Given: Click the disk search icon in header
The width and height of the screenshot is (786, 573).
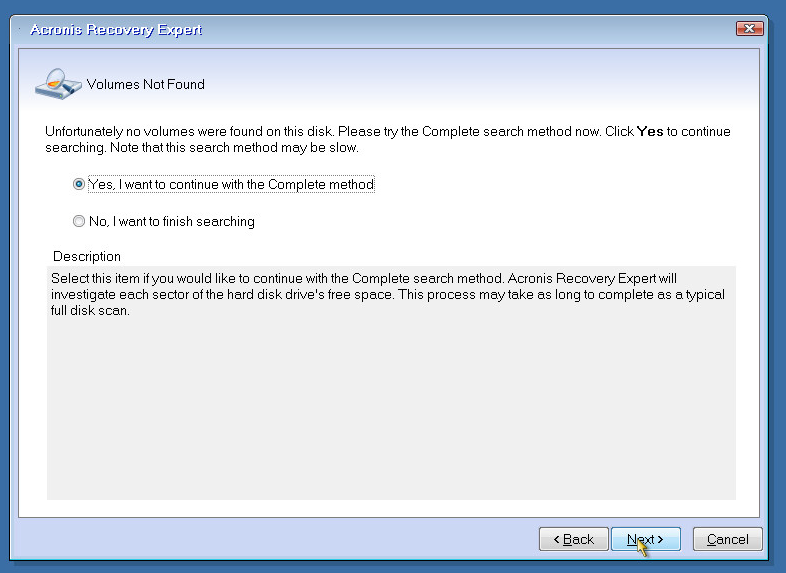Looking at the screenshot, I should point(58,81).
